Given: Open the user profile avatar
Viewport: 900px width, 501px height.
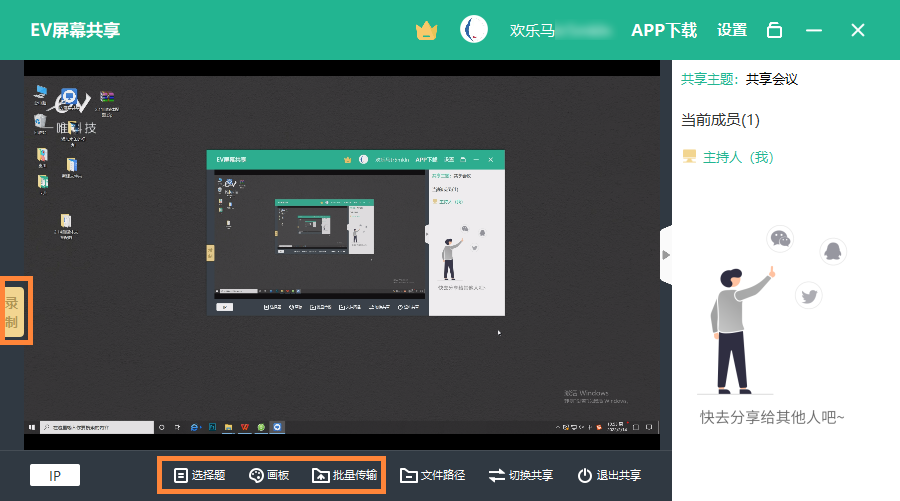Looking at the screenshot, I should click(x=474, y=30).
